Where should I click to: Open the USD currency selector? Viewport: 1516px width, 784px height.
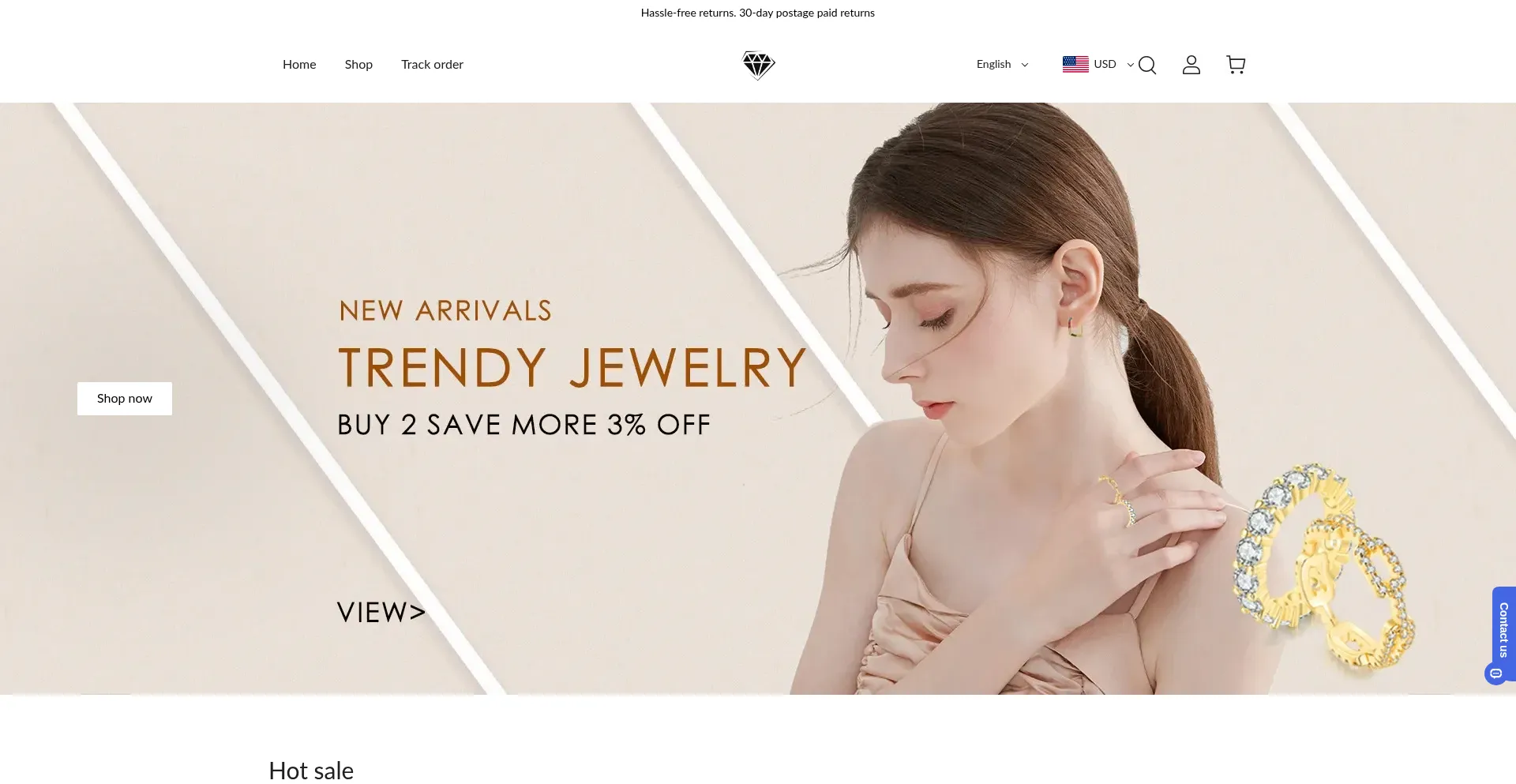coord(1098,65)
